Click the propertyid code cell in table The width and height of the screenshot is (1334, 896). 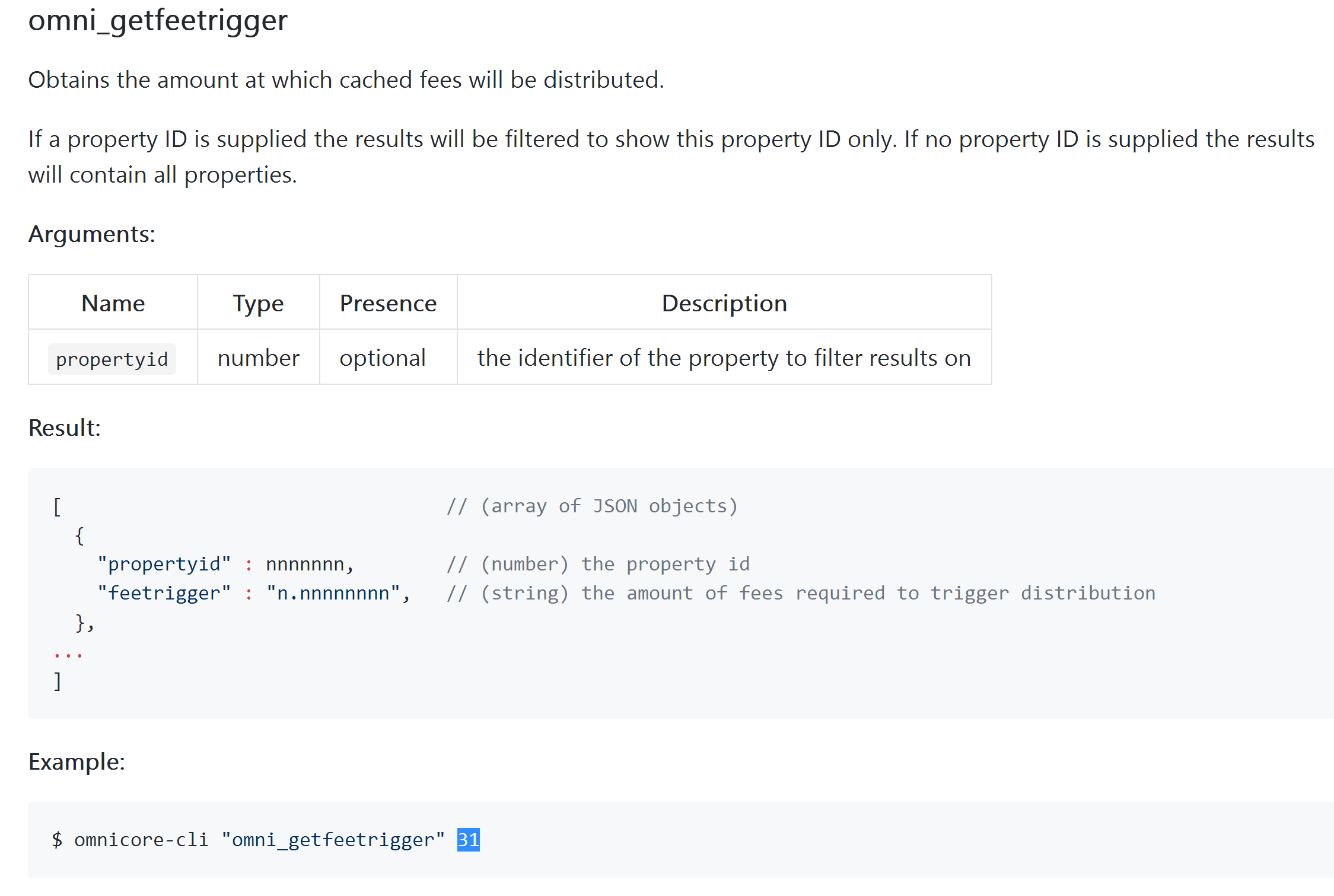point(112,359)
